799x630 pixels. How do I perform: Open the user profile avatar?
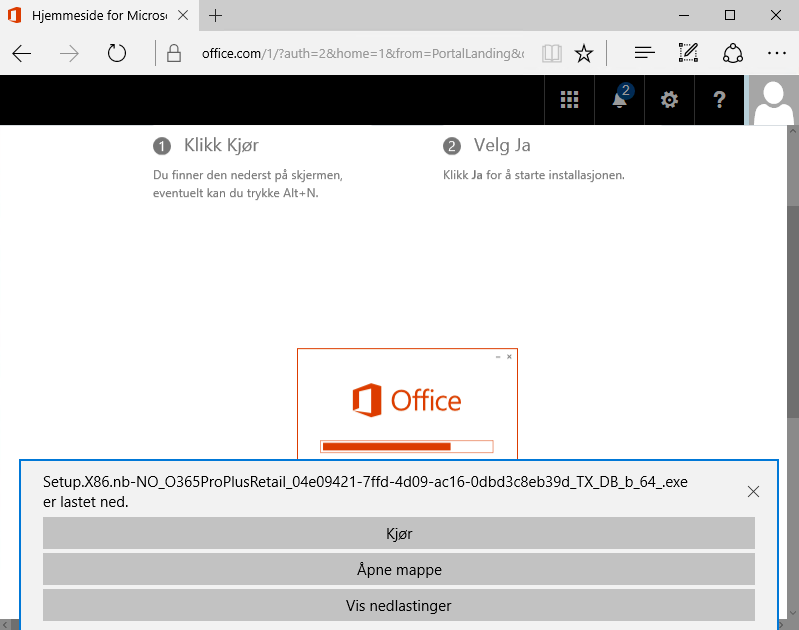tap(773, 101)
